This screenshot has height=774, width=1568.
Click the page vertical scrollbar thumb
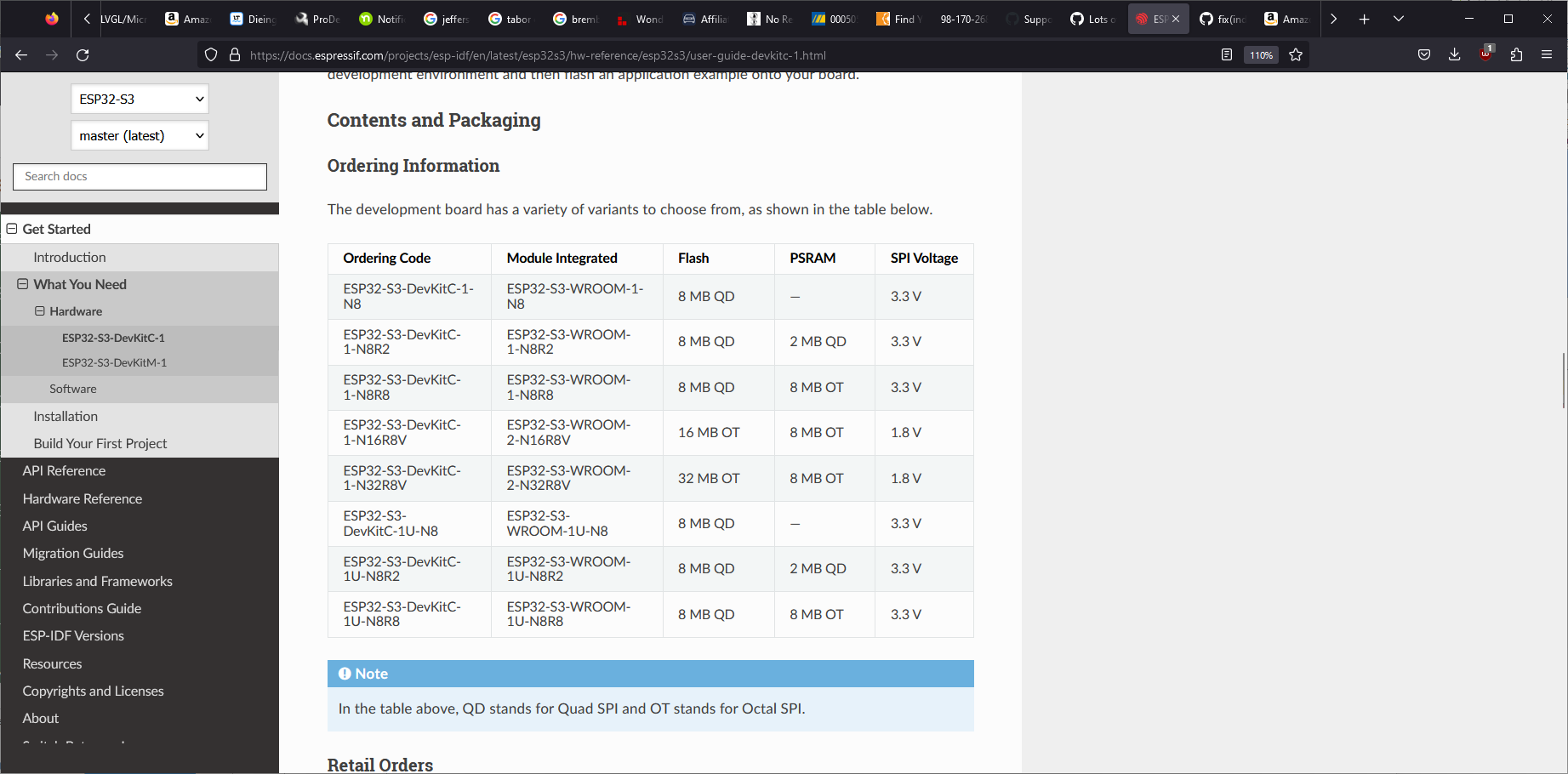(x=1564, y=380)
